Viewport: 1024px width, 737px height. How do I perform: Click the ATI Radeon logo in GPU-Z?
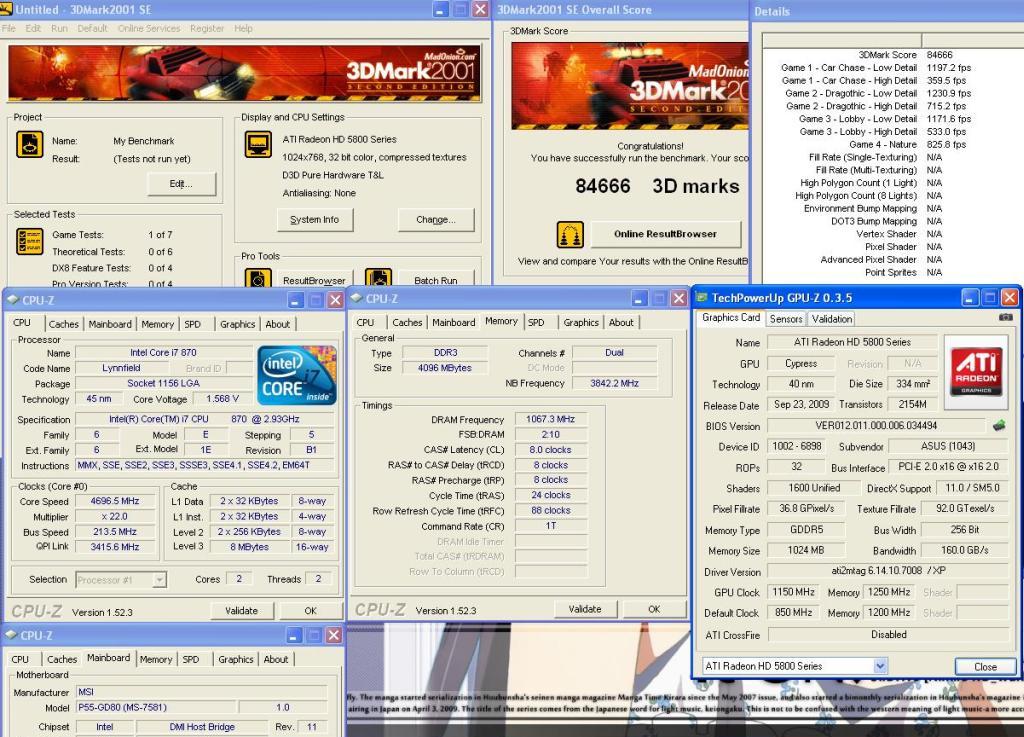point(976,371)
